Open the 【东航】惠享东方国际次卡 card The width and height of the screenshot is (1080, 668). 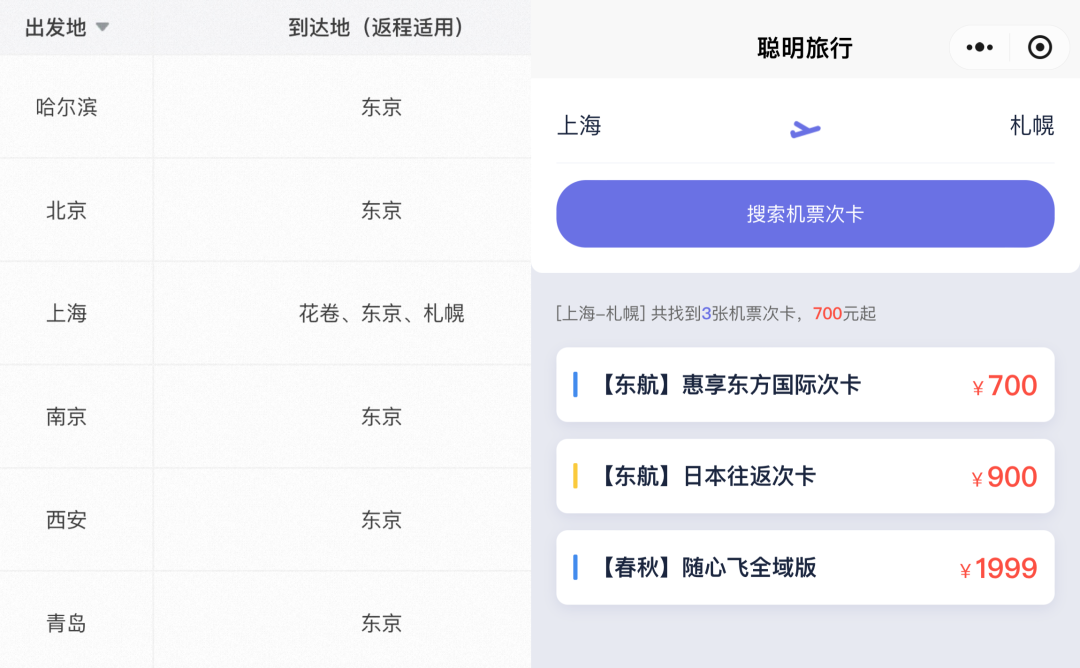pos(730,385)
